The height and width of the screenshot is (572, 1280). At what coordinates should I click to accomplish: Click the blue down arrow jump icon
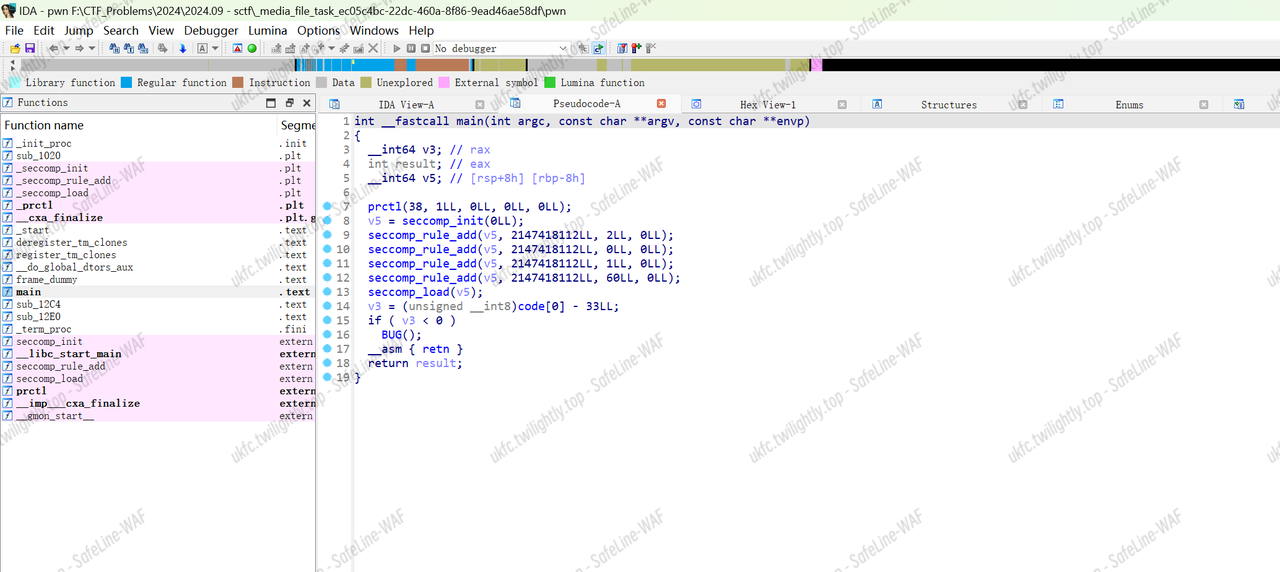(x=183, y=48)
